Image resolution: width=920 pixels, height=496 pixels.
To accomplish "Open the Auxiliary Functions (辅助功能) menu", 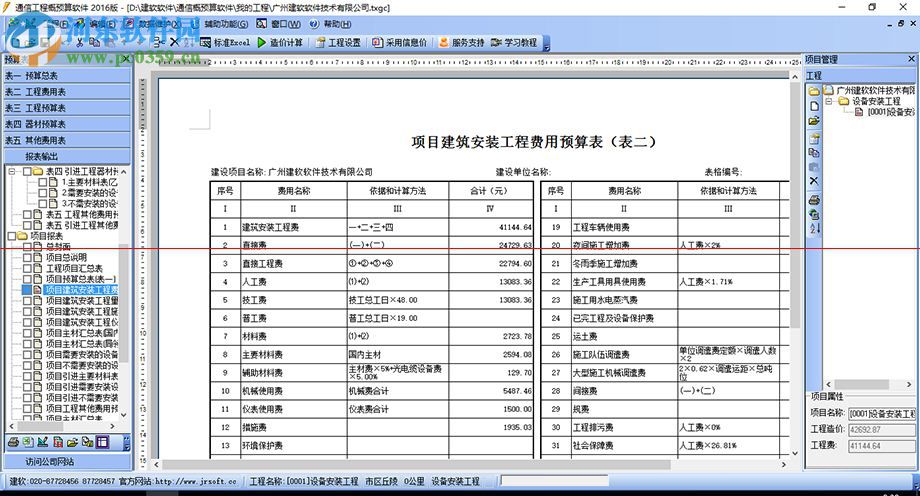I will click(226, 24).
